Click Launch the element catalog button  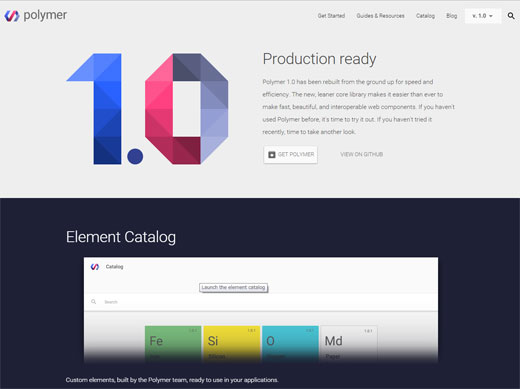[x=233, y=287]
